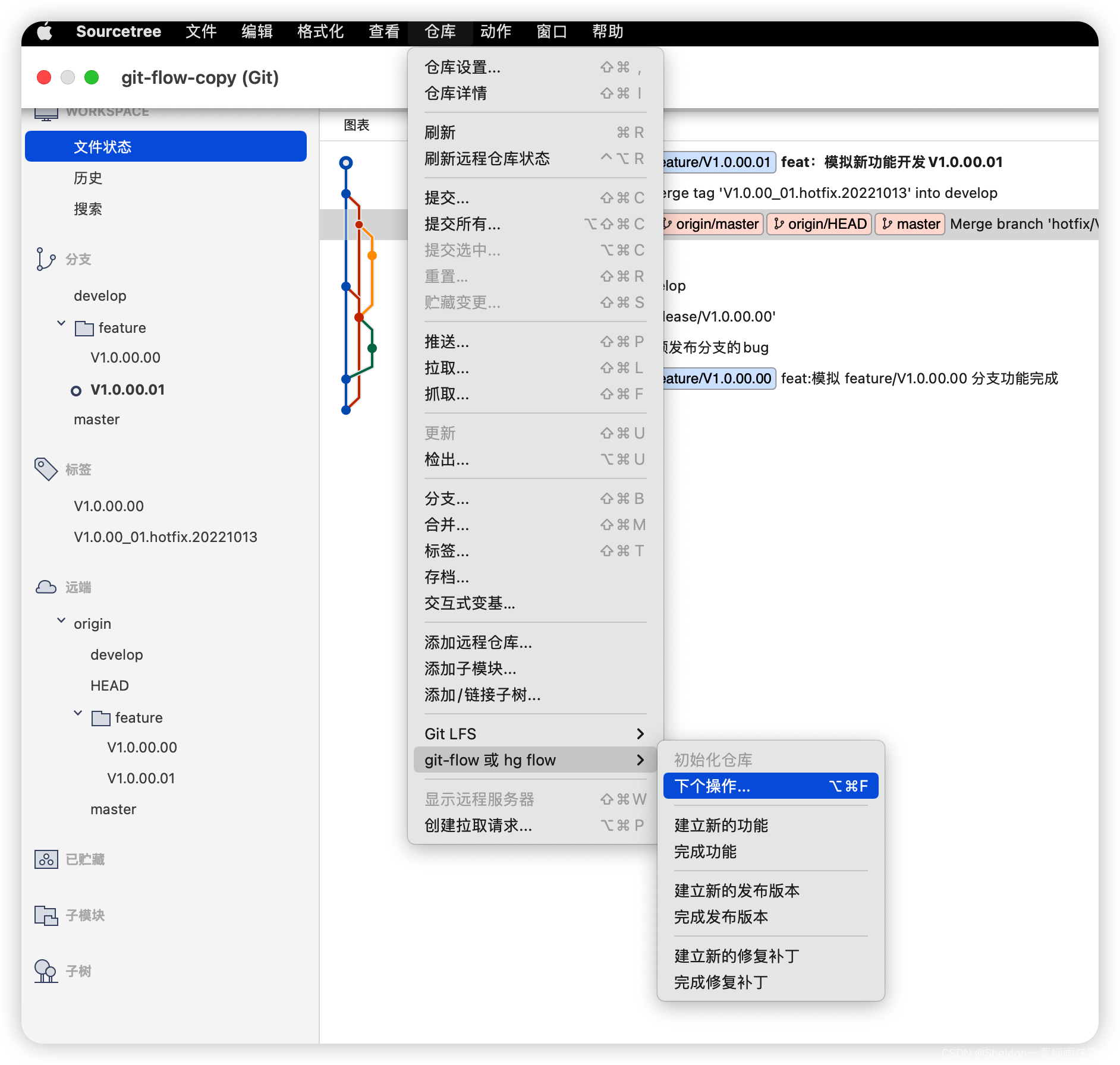This screenshot has width=1120, height=1065.
Task: Select 抓取... menu entry
Action: (535, 394)
